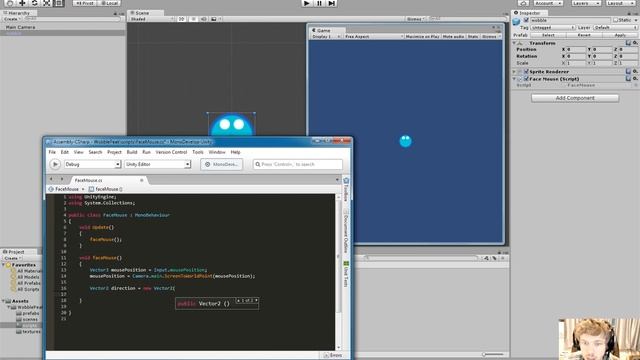The width and height of the screenshot is (640, 360).
Task: Toggle the Pivot handle mode button
Action: [x=85, y=3]
